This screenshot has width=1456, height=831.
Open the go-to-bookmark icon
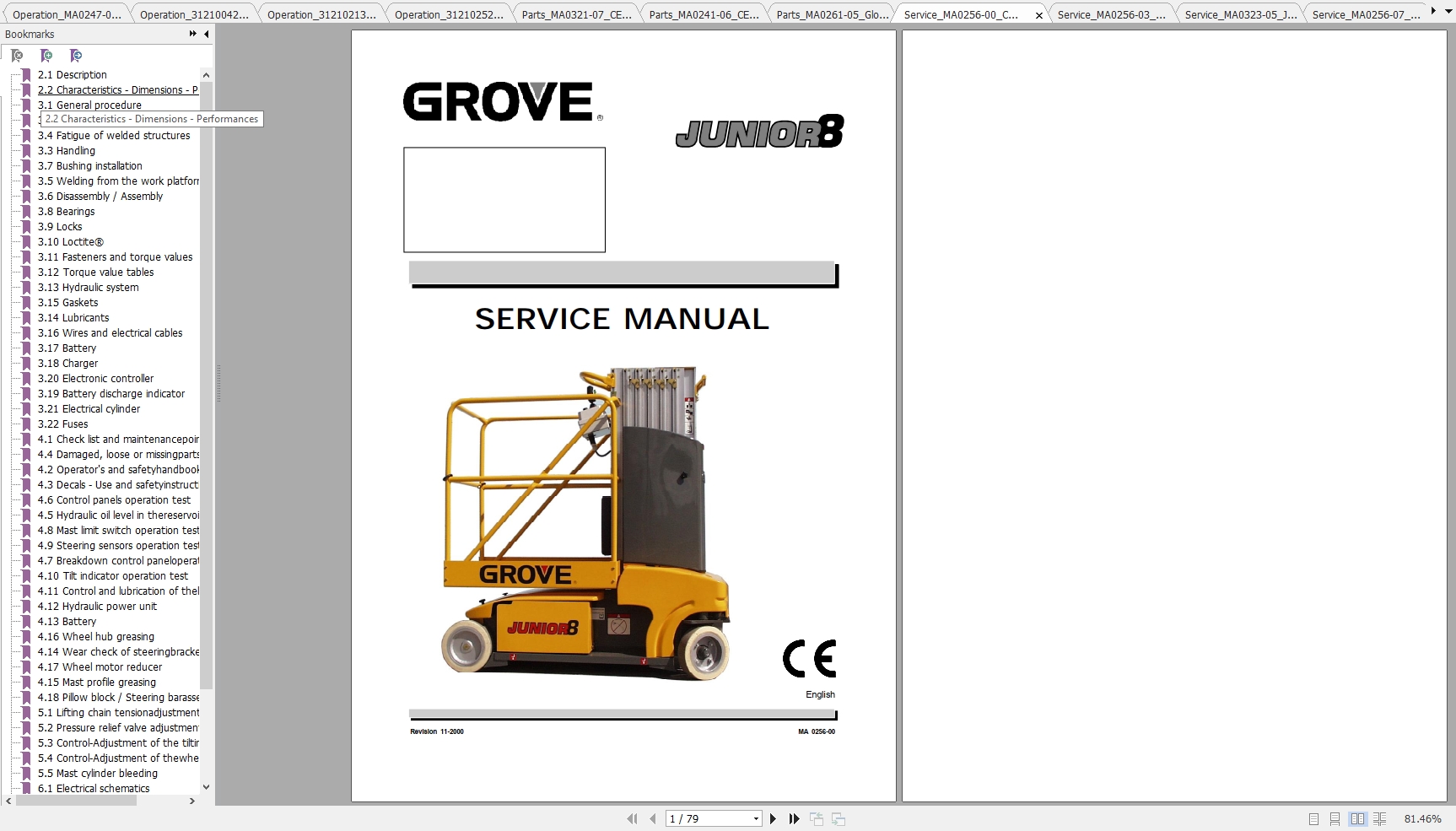click(x=76, y=56)
